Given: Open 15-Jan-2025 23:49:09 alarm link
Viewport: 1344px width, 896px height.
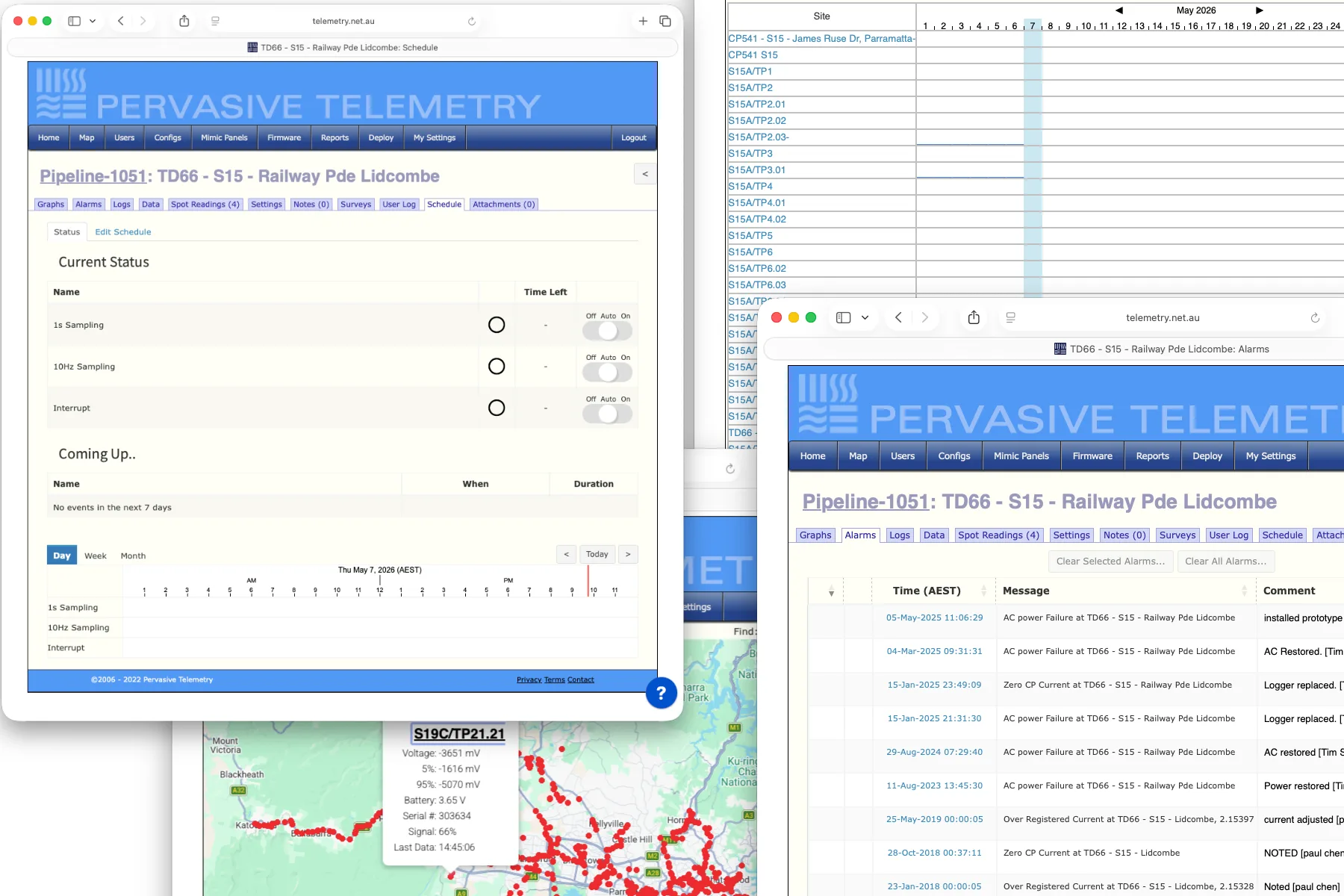Looking at the screenshot, I should pyautogui.click(x=934, y=685).
